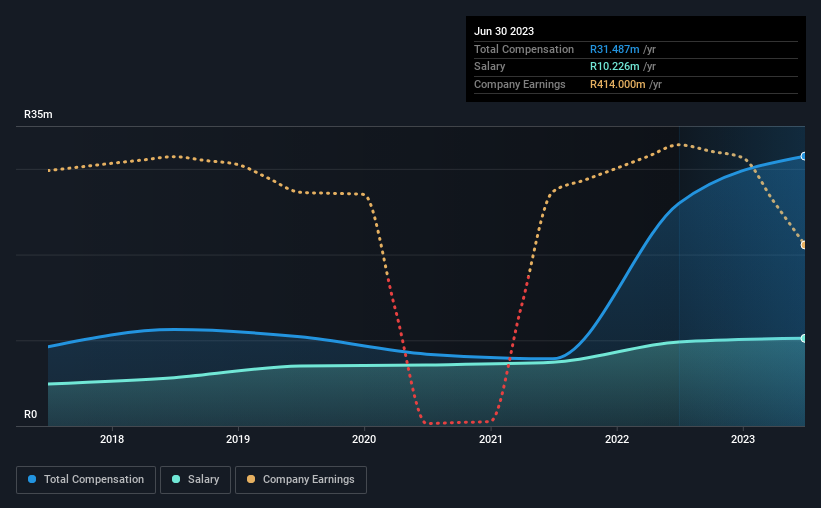Image resolution: width=821 pixels, height=508 pixels.
Task: Toggle the Company Earnings legend button
Action: click(301, 480)
